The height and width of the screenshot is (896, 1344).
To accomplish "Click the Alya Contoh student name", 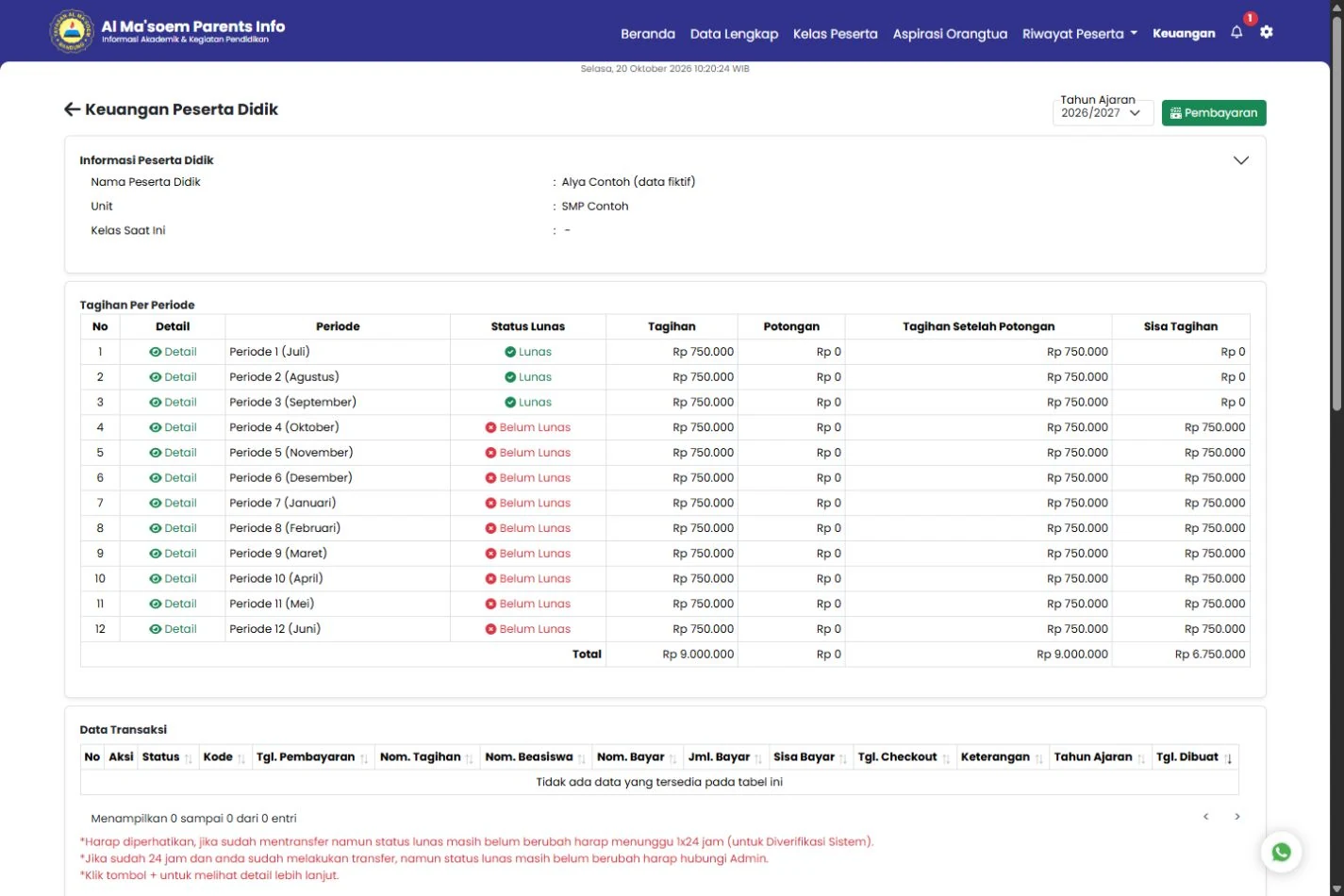I will (x=628, y=182).
